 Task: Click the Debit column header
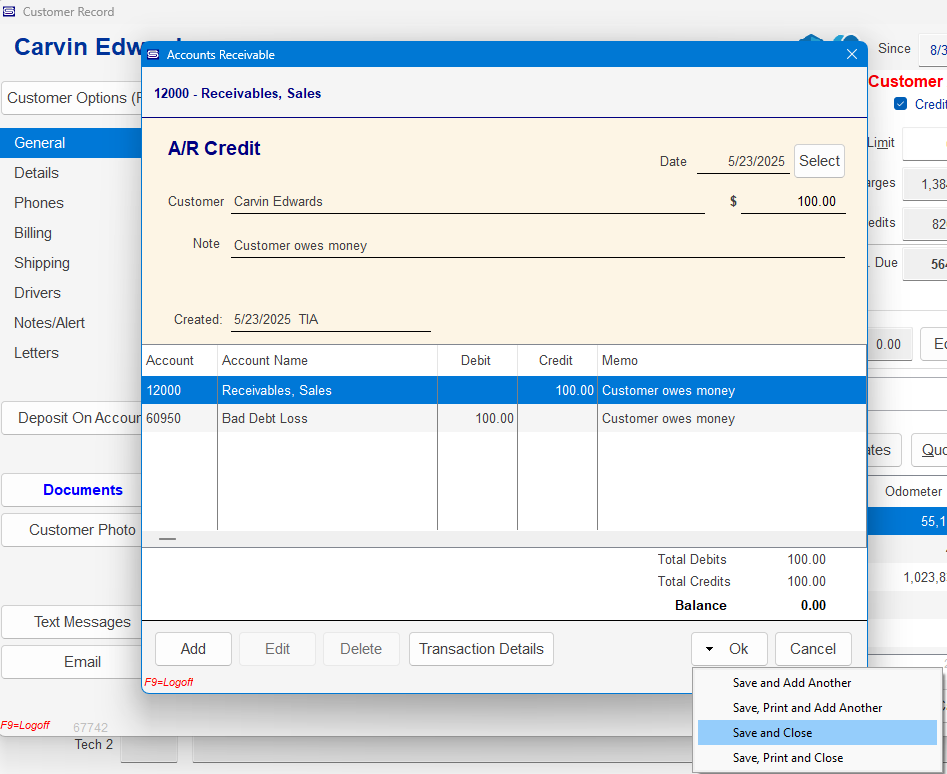pos(476,360)
